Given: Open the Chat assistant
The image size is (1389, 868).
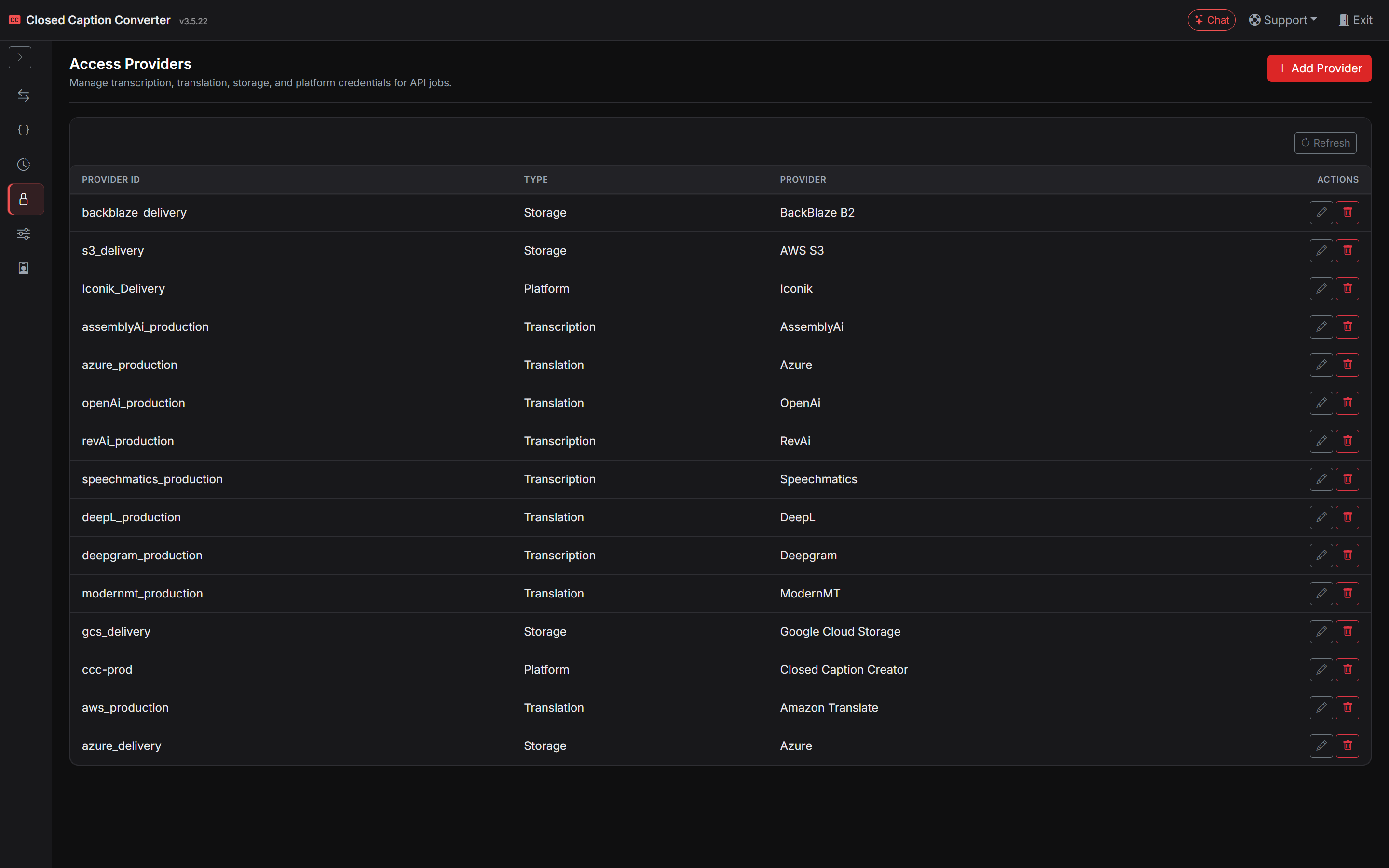Looking at the screenshot, I should [1211, 20].
